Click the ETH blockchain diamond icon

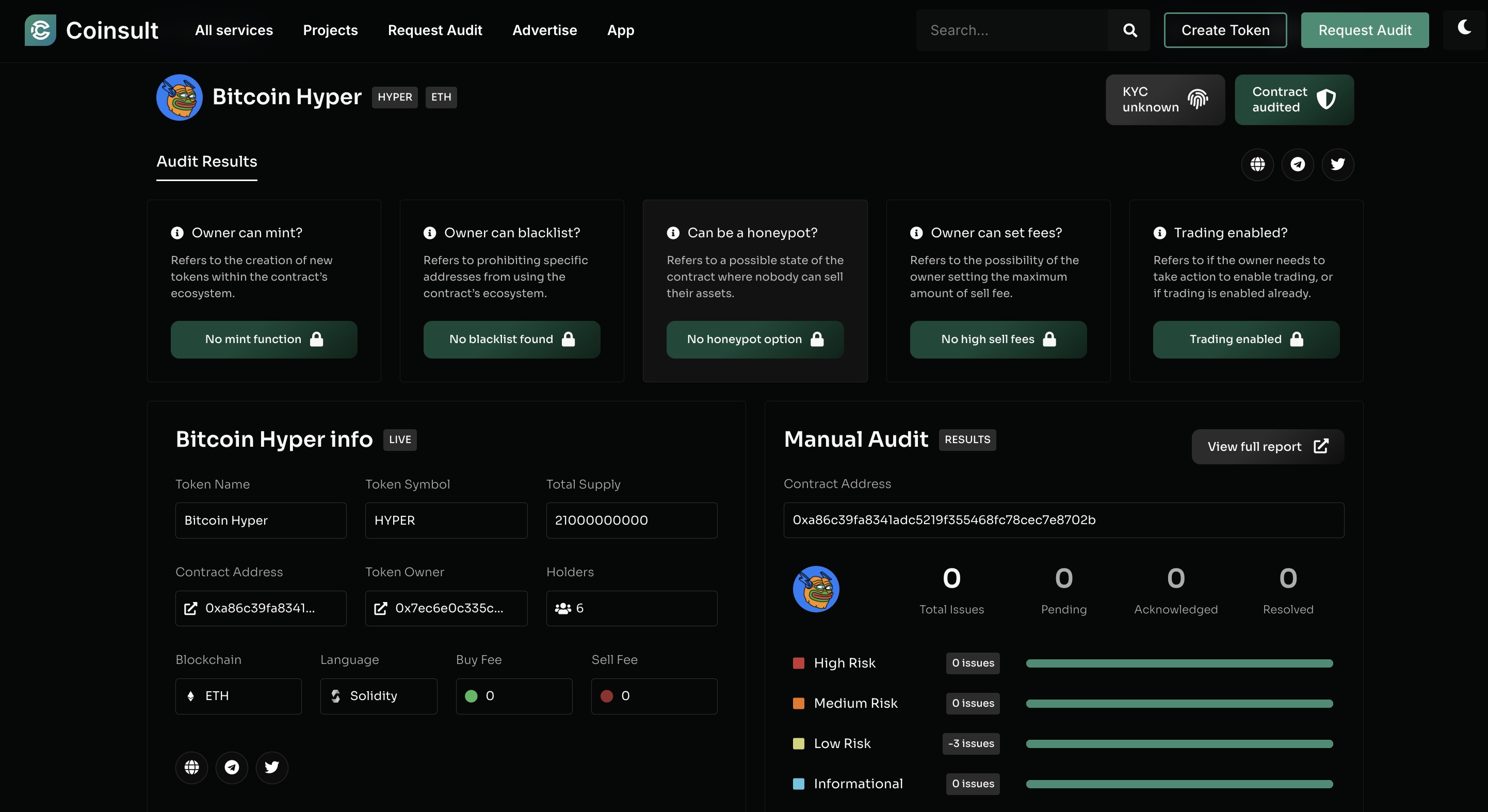pos(190,696)
